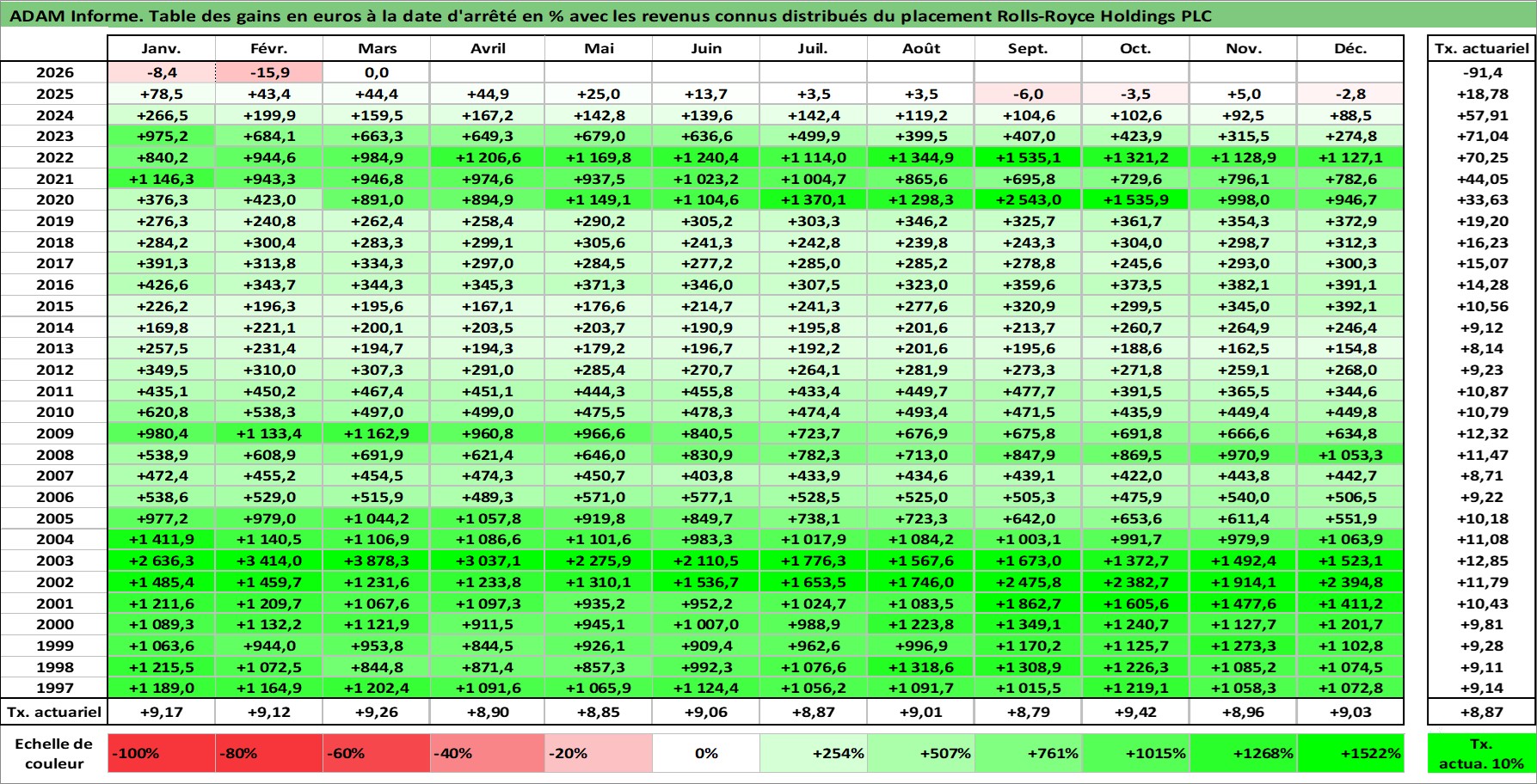This screenshot has width=1537, height=784.
Task: Click the Janv. column header
Action: click(x=162, y=48)
